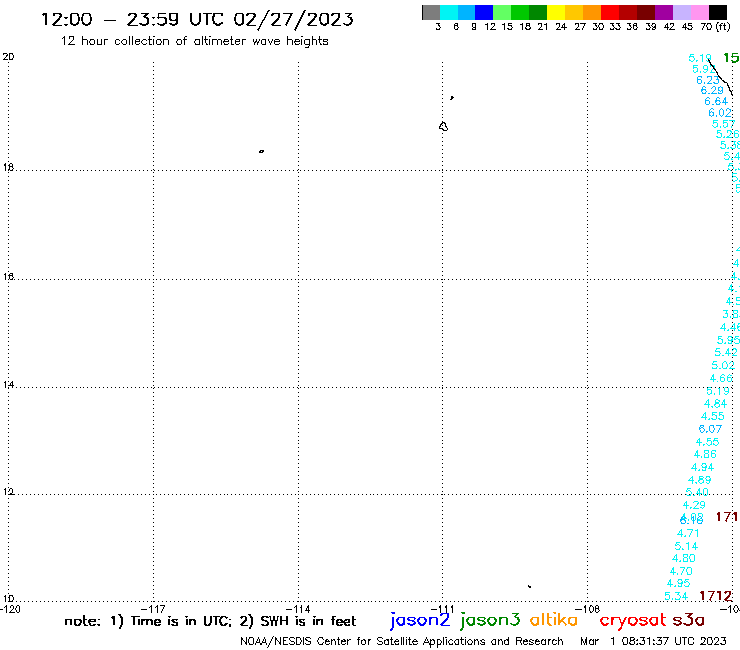This screenshot has width=740, height=650.
Task: Click the subtitle '12 hour collection of altimeter wave heights'
Action: coord(194,41)
